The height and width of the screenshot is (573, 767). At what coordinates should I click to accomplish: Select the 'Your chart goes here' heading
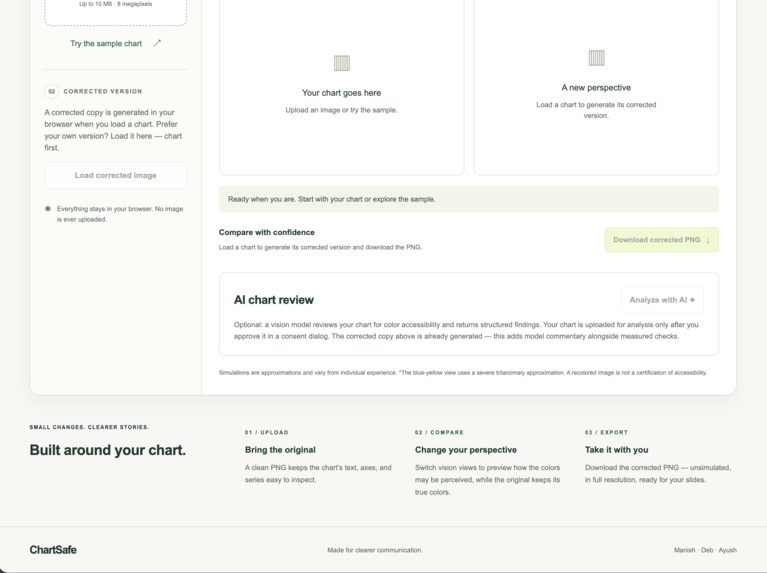341,93
